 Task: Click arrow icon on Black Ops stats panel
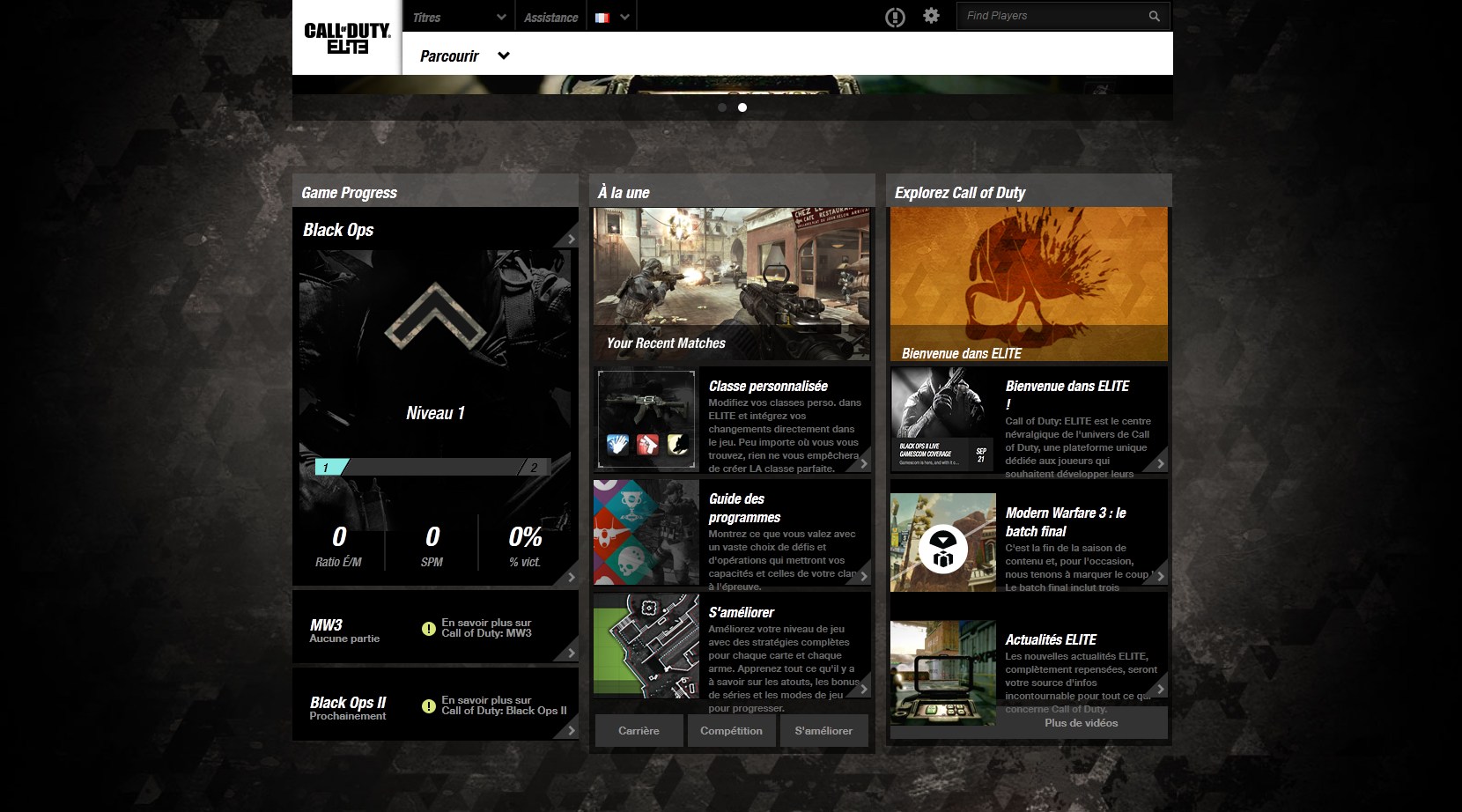pyautogui.click(x=571, y=577)
